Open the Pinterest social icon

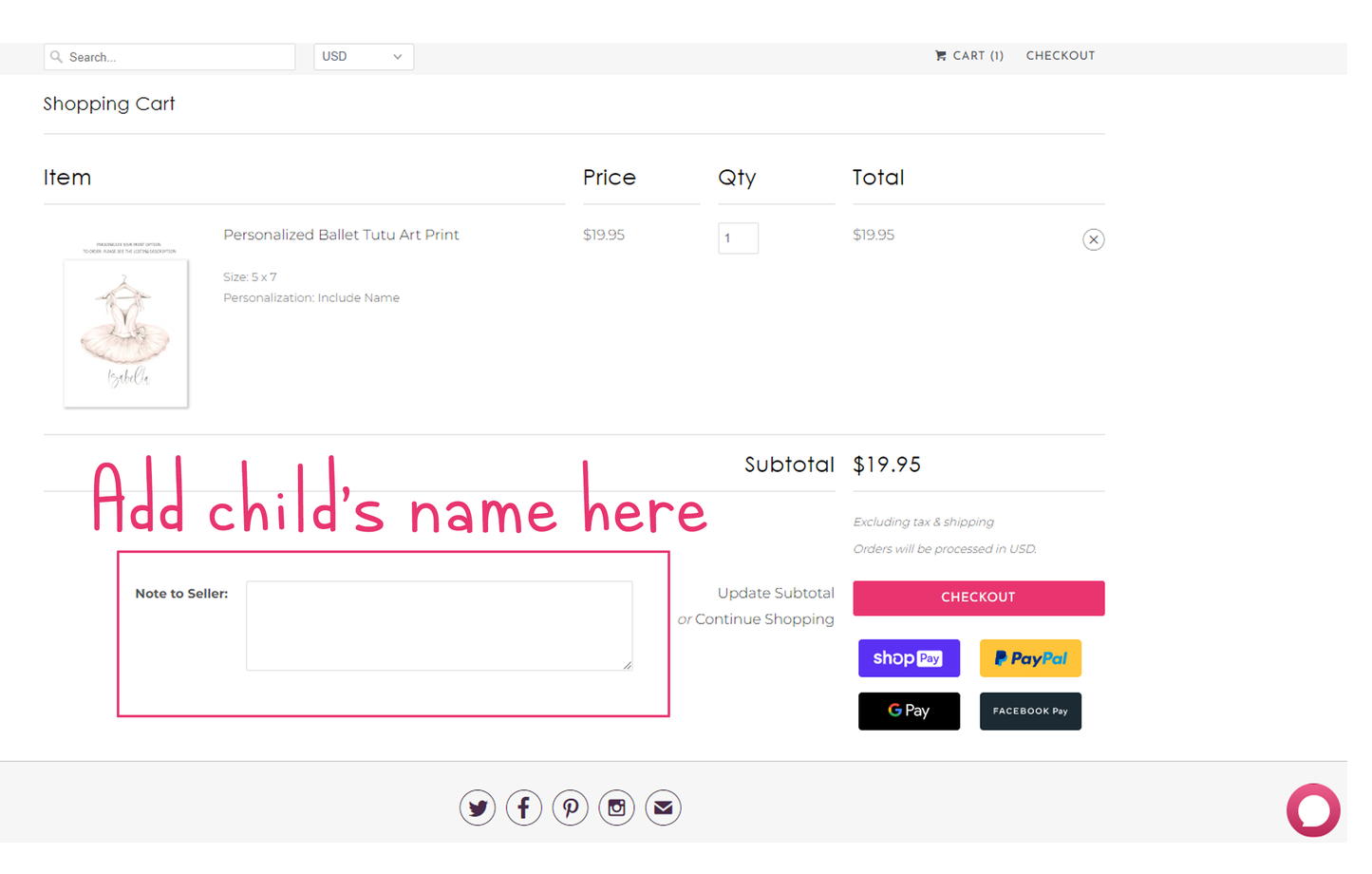570,808
